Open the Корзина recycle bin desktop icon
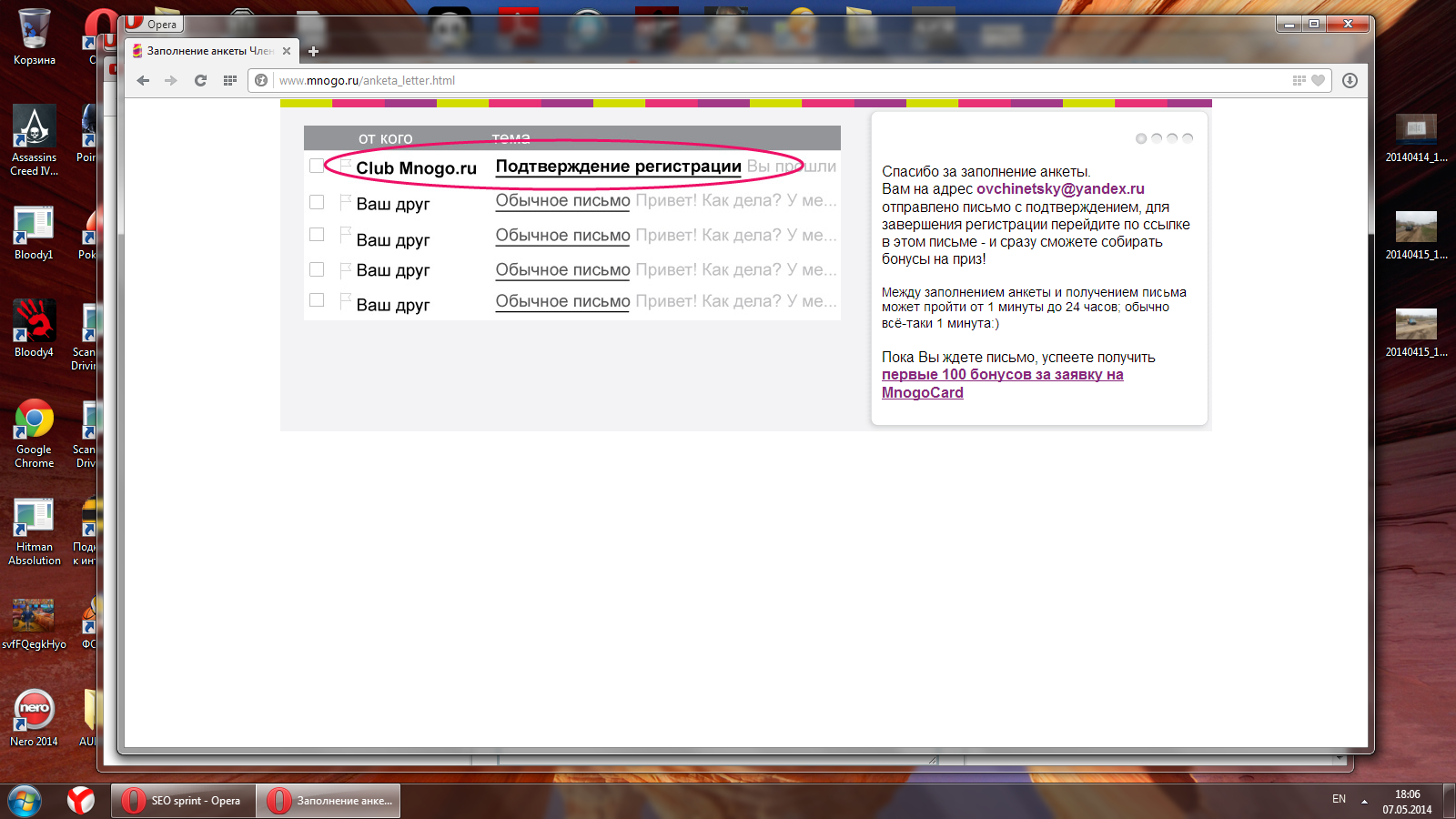 point(35,37)
